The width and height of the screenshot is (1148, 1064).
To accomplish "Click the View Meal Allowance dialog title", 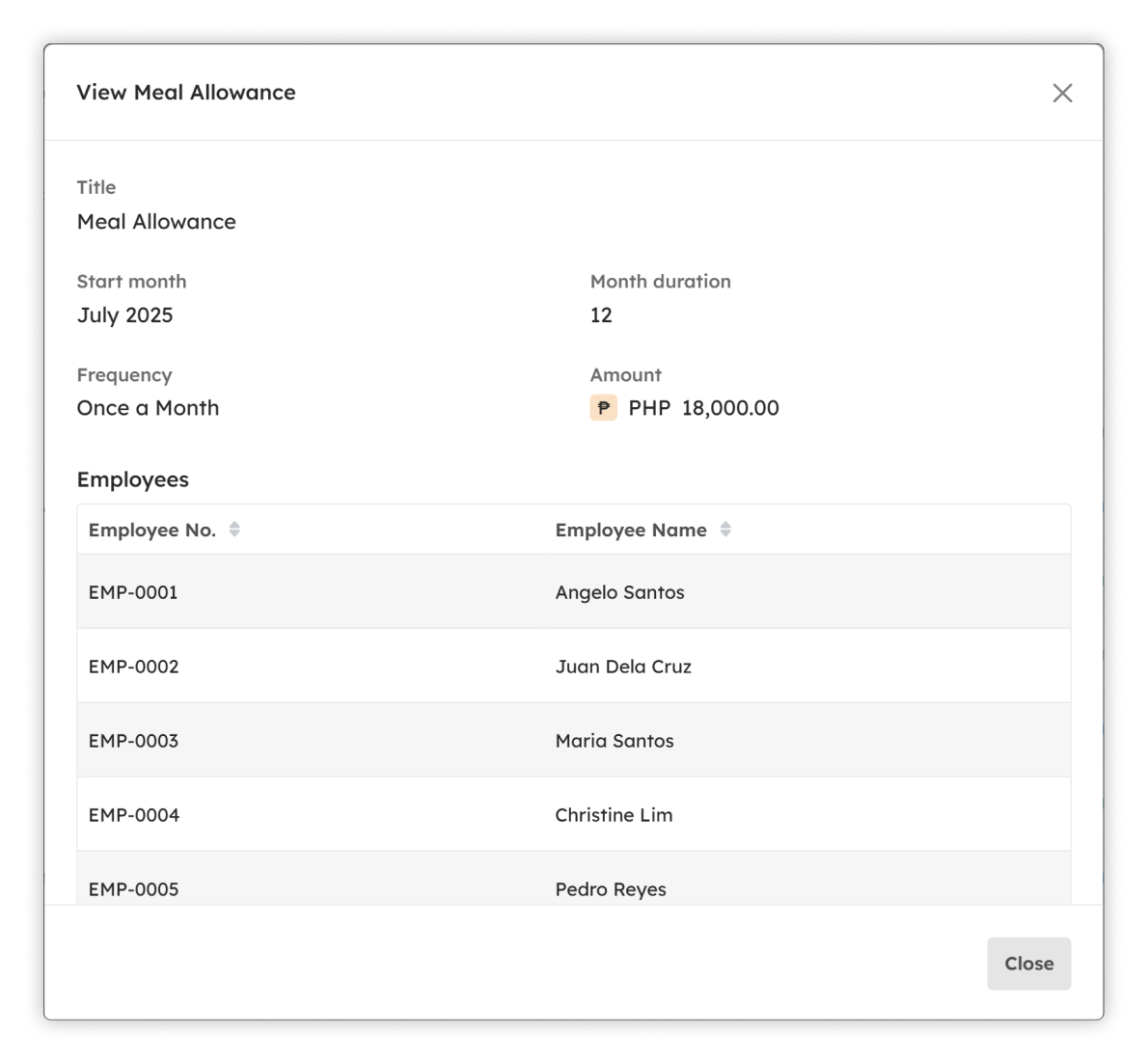I will point(186,93).
